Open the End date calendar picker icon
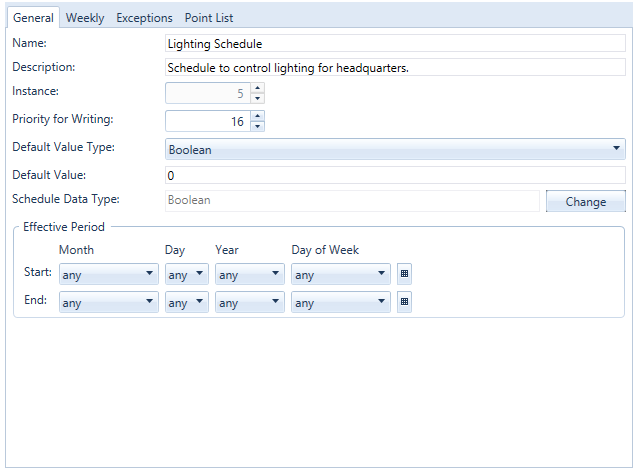The width and height of the screenshot is (637, 473). click(x=404, y=302)
